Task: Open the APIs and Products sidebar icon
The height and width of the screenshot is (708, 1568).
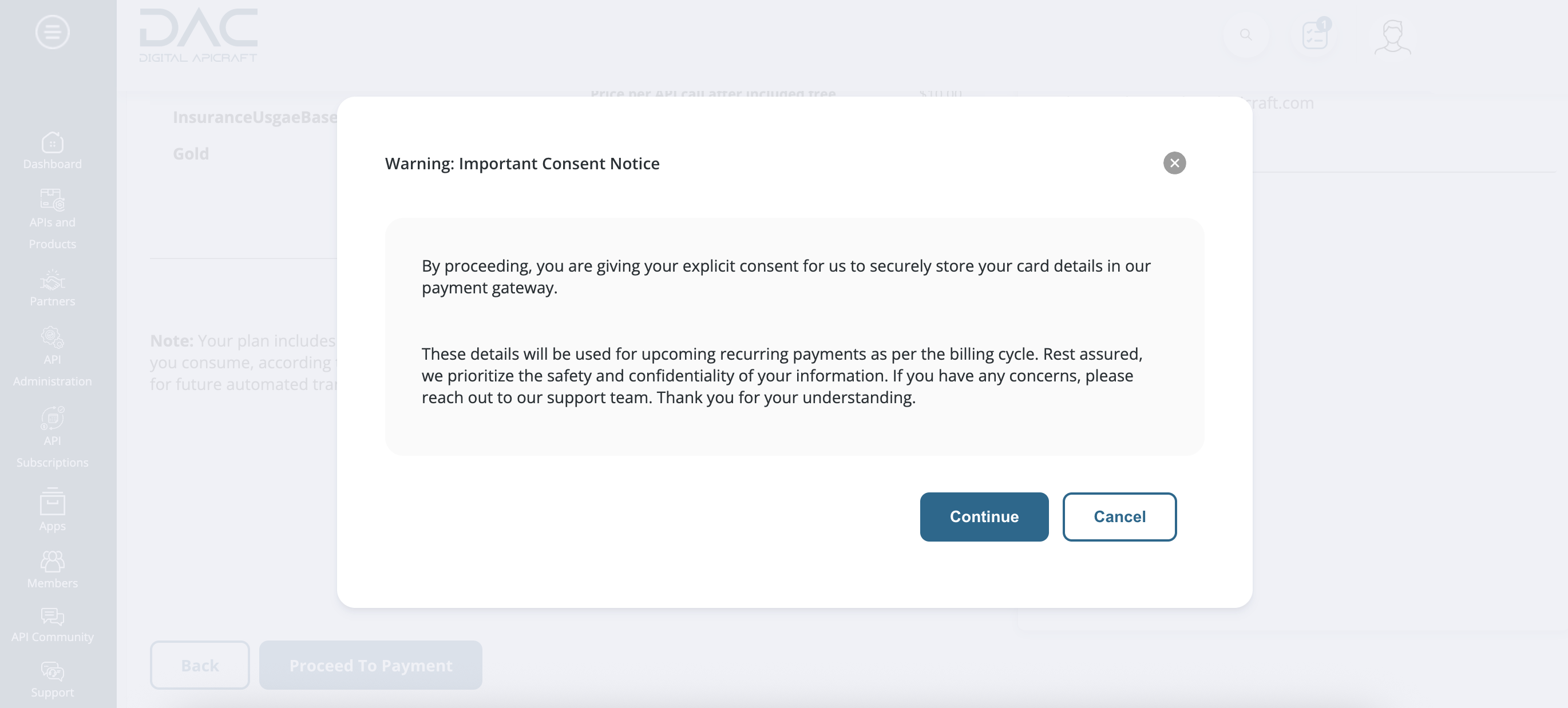Action: pyautogui.click(x=52, y=200)
